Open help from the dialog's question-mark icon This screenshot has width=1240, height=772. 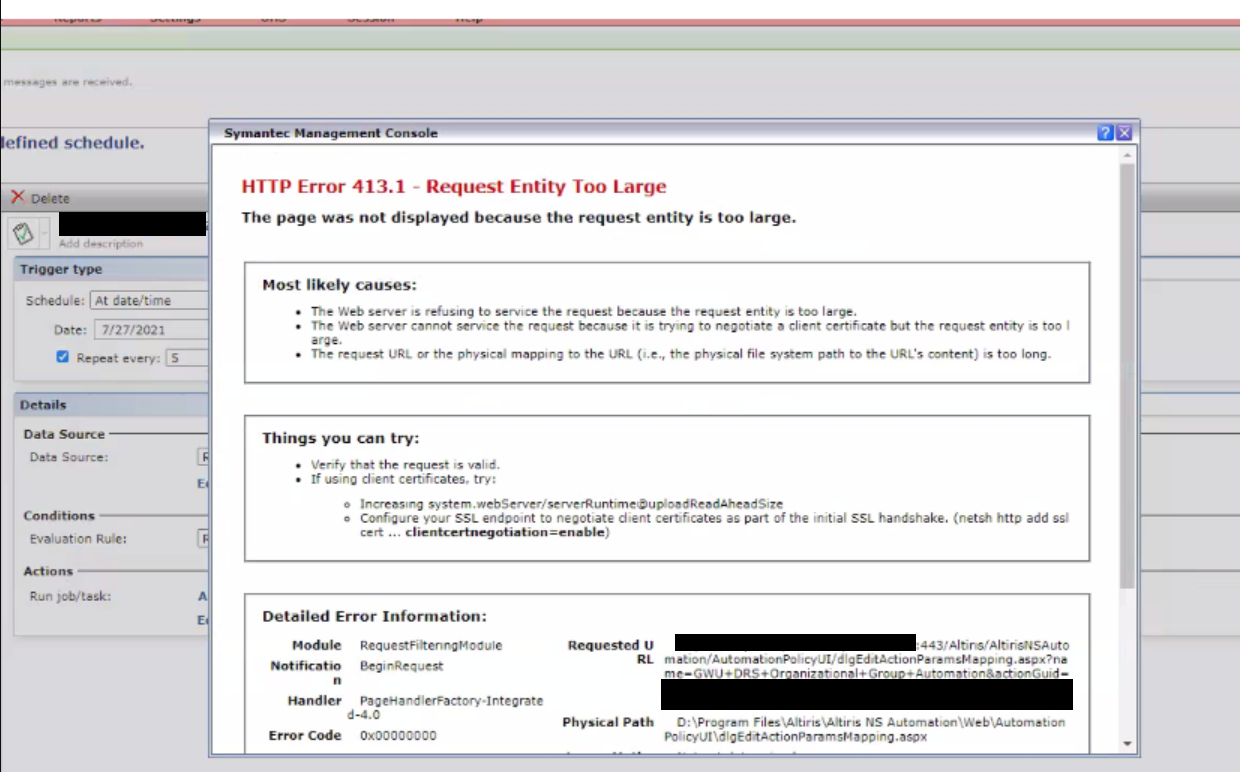click(x=1105, y=133)
